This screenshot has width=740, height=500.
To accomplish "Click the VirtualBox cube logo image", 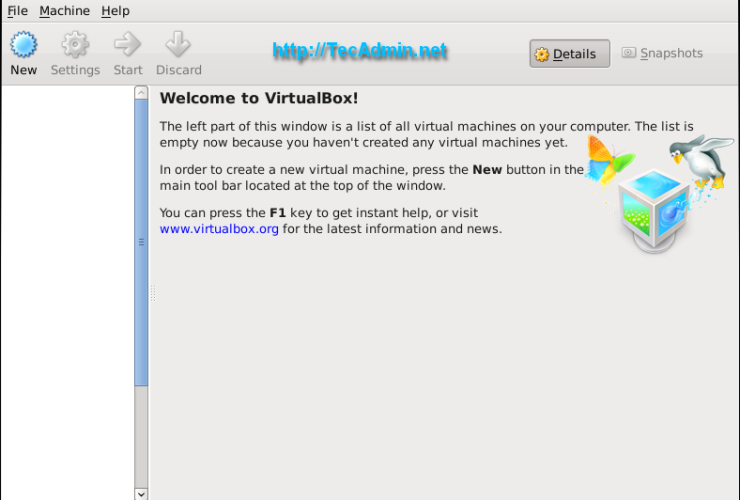I will tap(652, 210).
